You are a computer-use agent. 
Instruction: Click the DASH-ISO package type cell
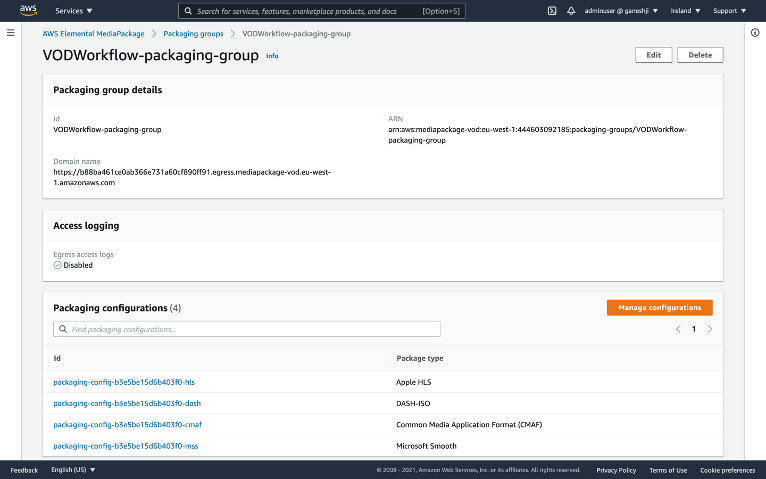[x=413, y=403]
